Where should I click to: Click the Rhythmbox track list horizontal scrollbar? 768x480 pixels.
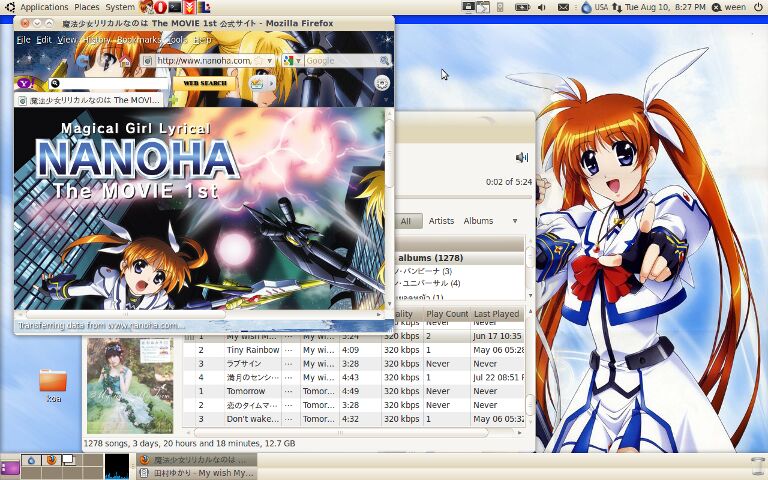click(x=341, y=433)
